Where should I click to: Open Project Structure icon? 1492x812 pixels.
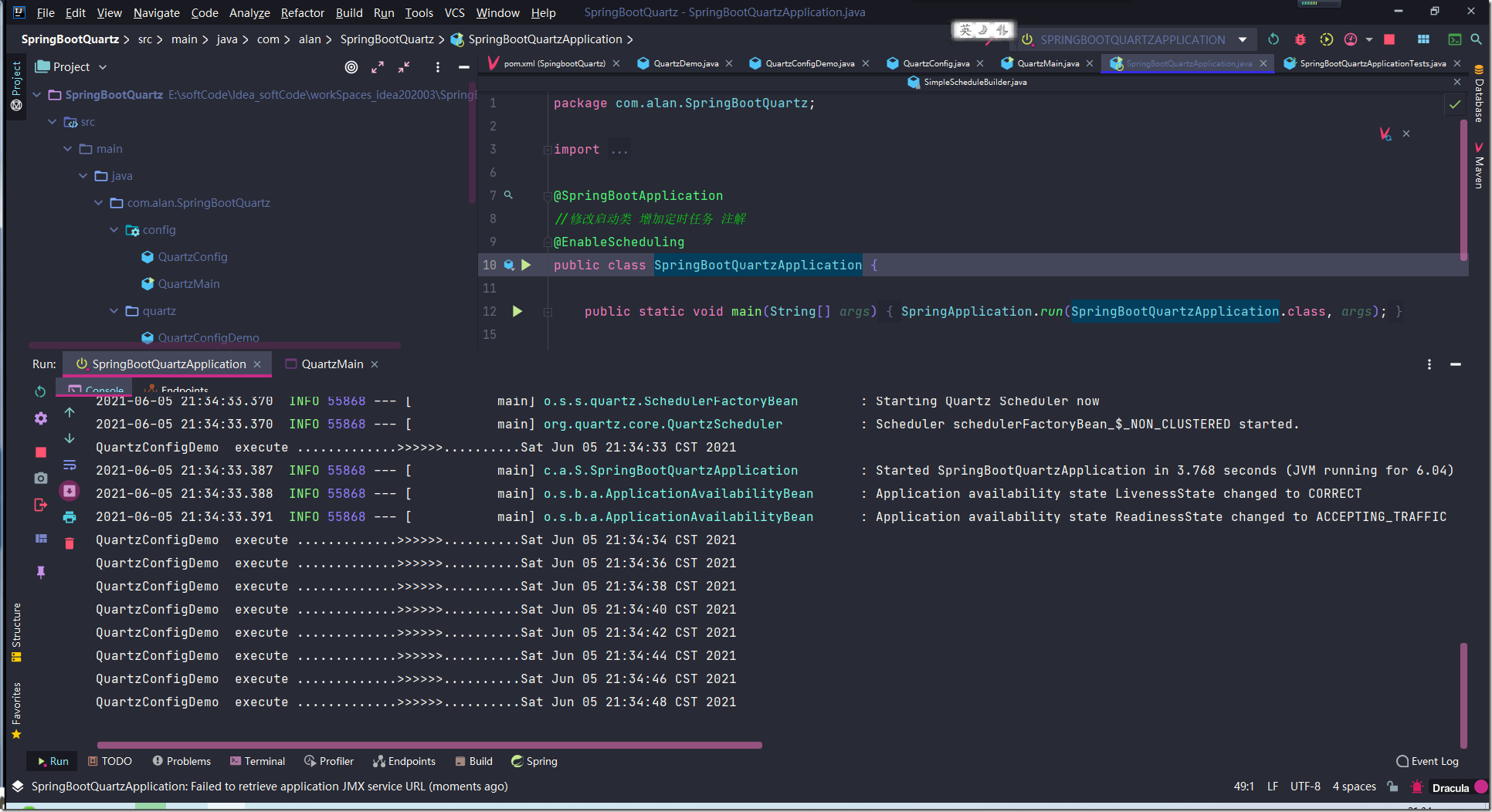click(x=1423, y=39)
